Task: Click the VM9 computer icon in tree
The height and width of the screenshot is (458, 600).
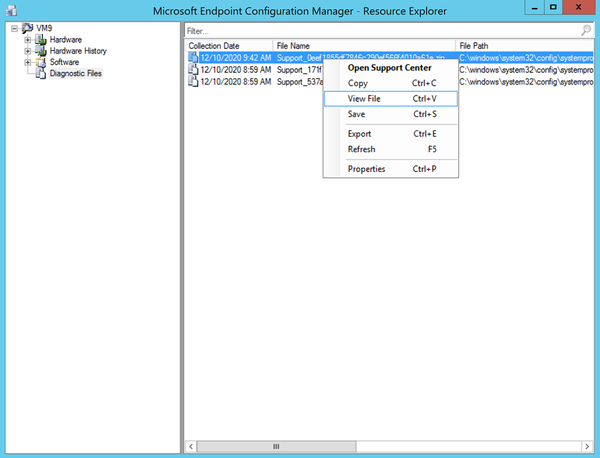Action: [x=27, y=28]
